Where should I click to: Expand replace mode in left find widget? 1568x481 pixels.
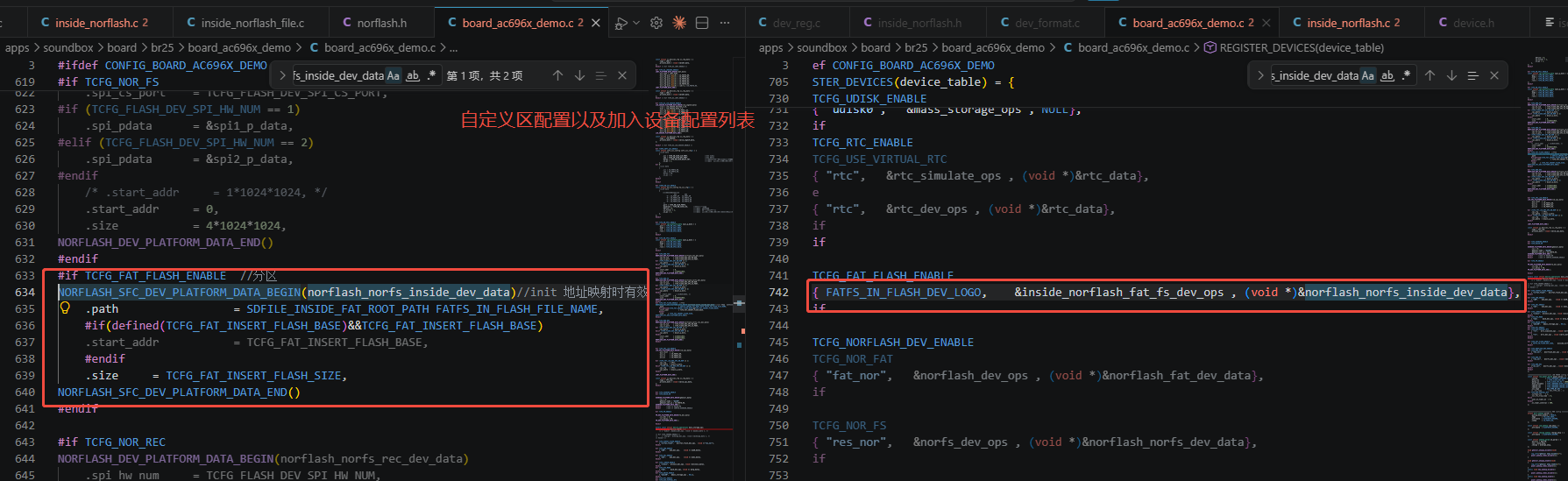(x=282, y=76)
